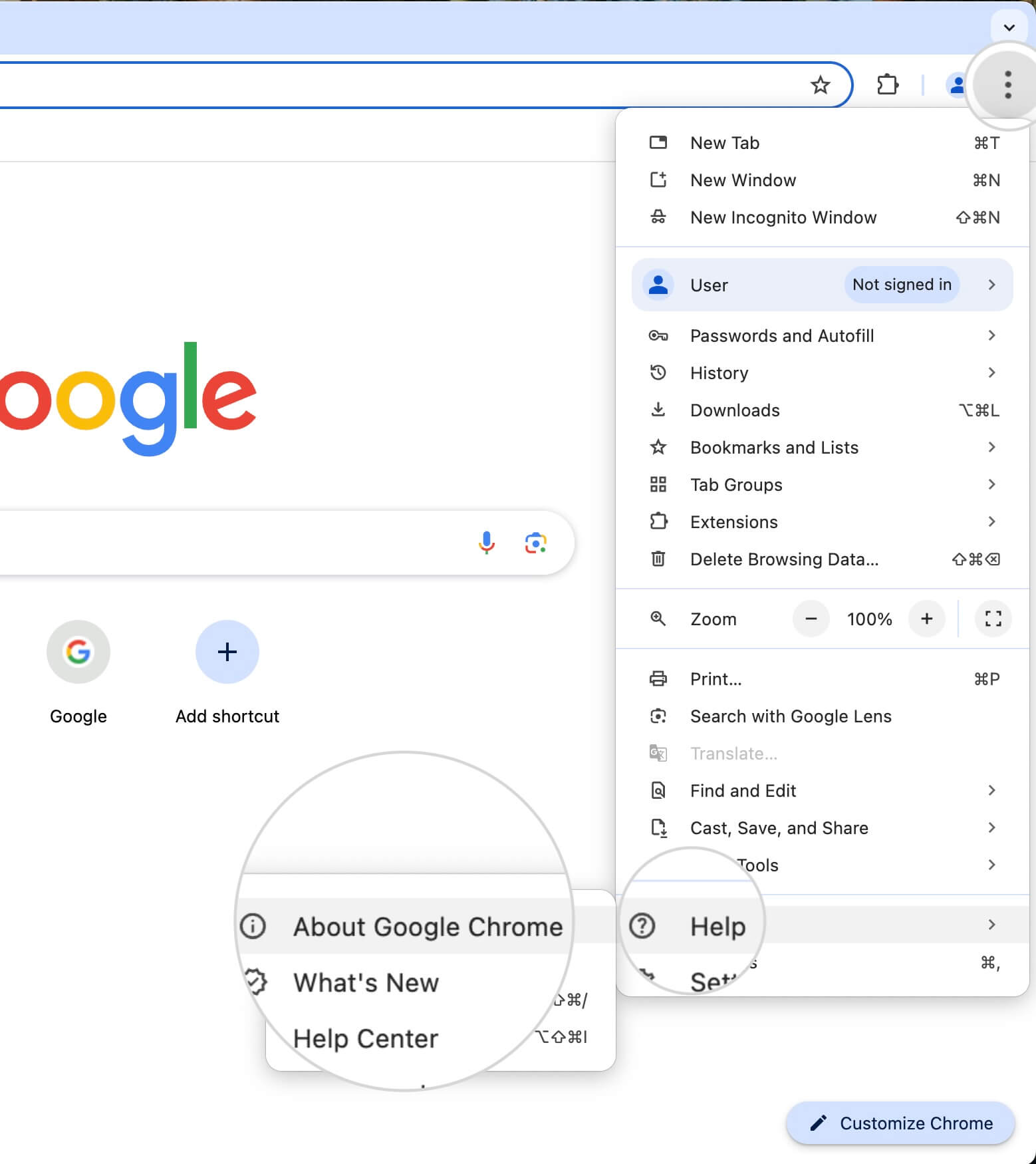This screenshot has width=1036, height=1164.
Task: Open What's New in Help submenu
Action: point(366,982)
